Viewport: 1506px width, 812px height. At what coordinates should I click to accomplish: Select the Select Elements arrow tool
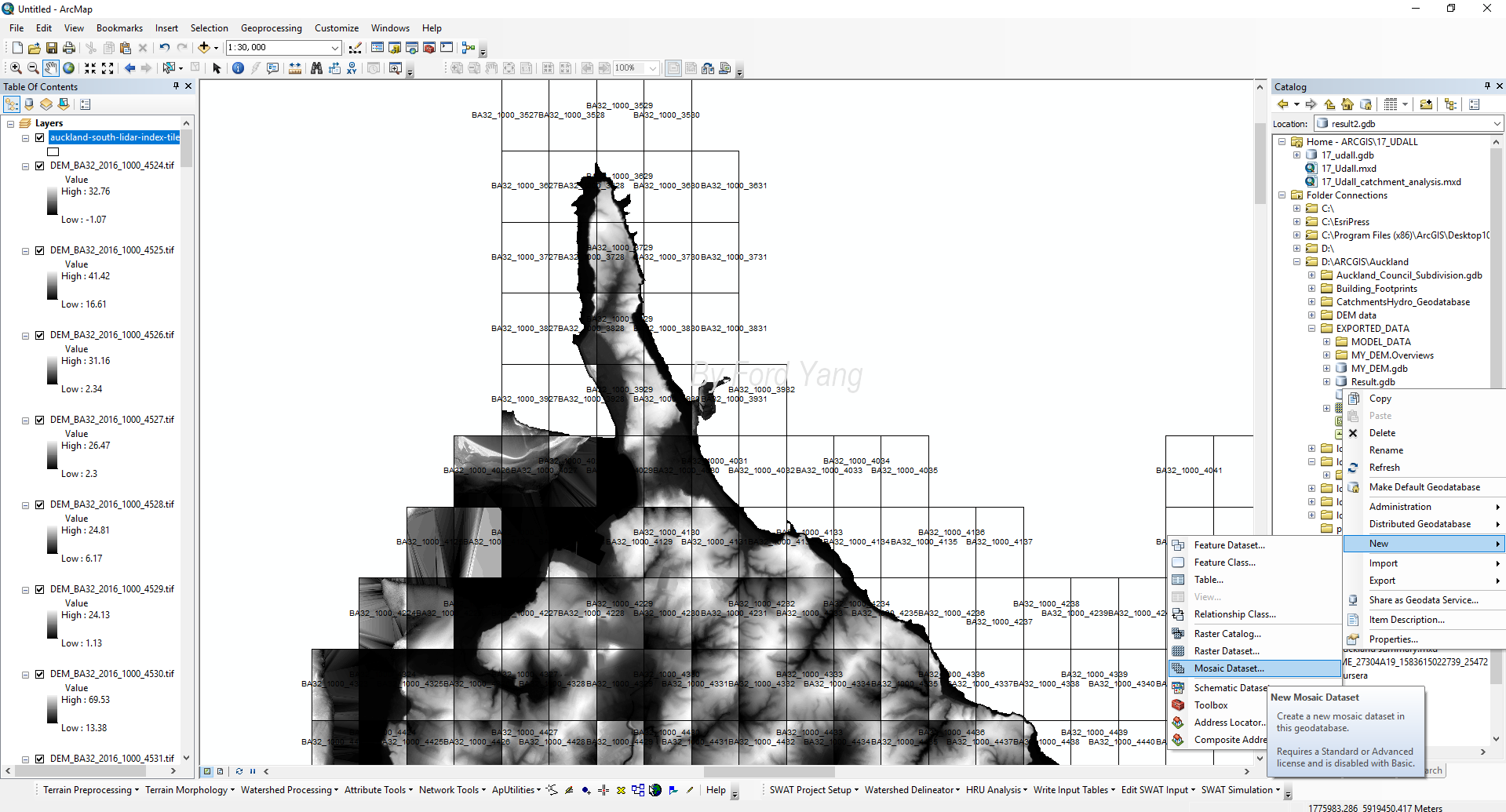point(217,68)
